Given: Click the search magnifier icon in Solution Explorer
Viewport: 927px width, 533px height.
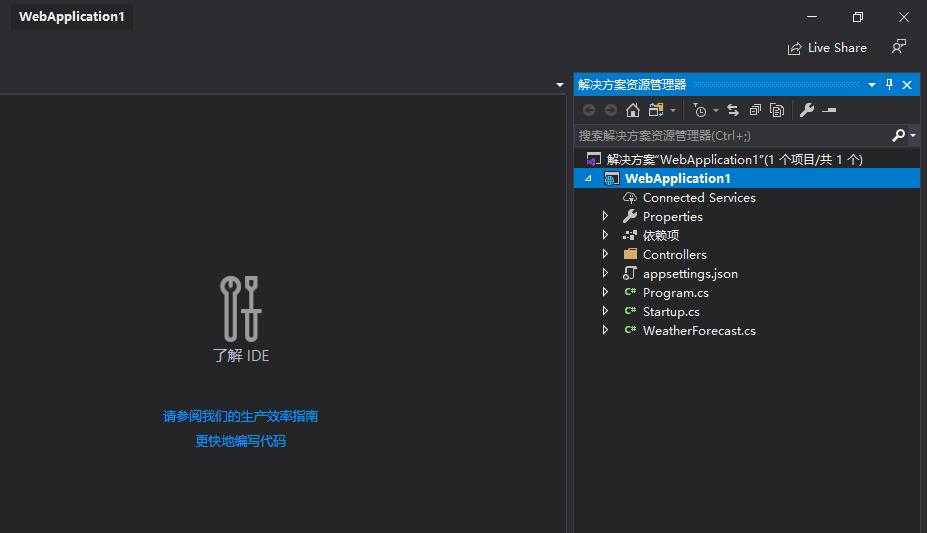Looking at the screenshot, I should click(x=899, y=135).
